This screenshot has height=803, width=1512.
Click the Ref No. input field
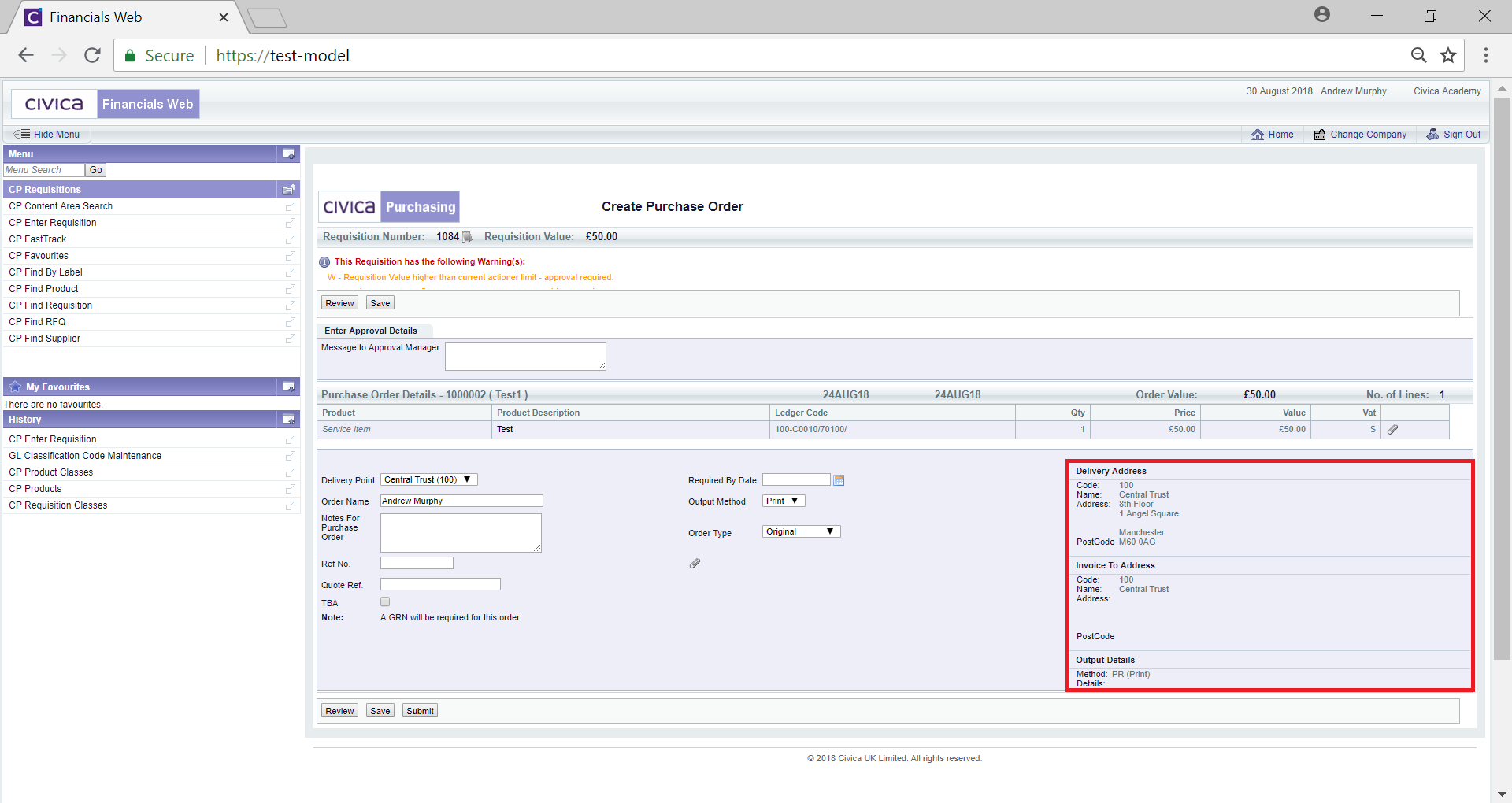click(x=417, y=563)
